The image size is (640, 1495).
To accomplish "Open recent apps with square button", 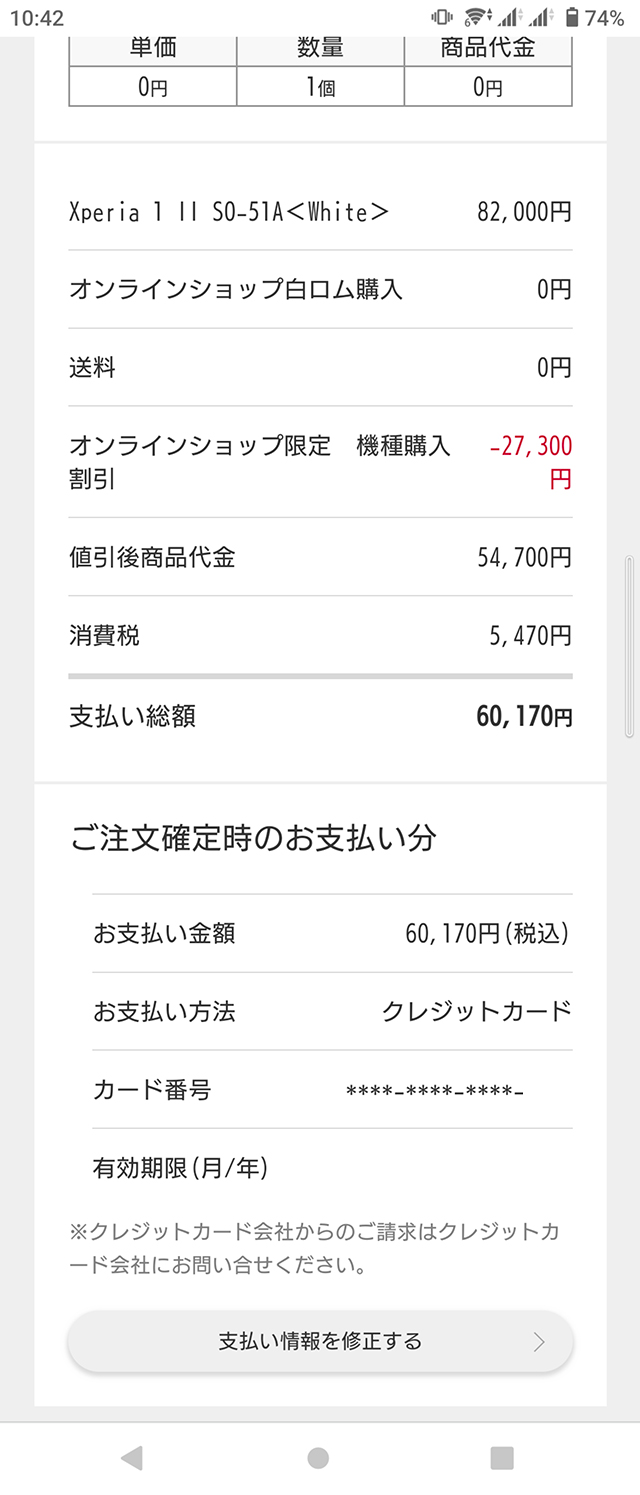I will (x=502, y=1458).
